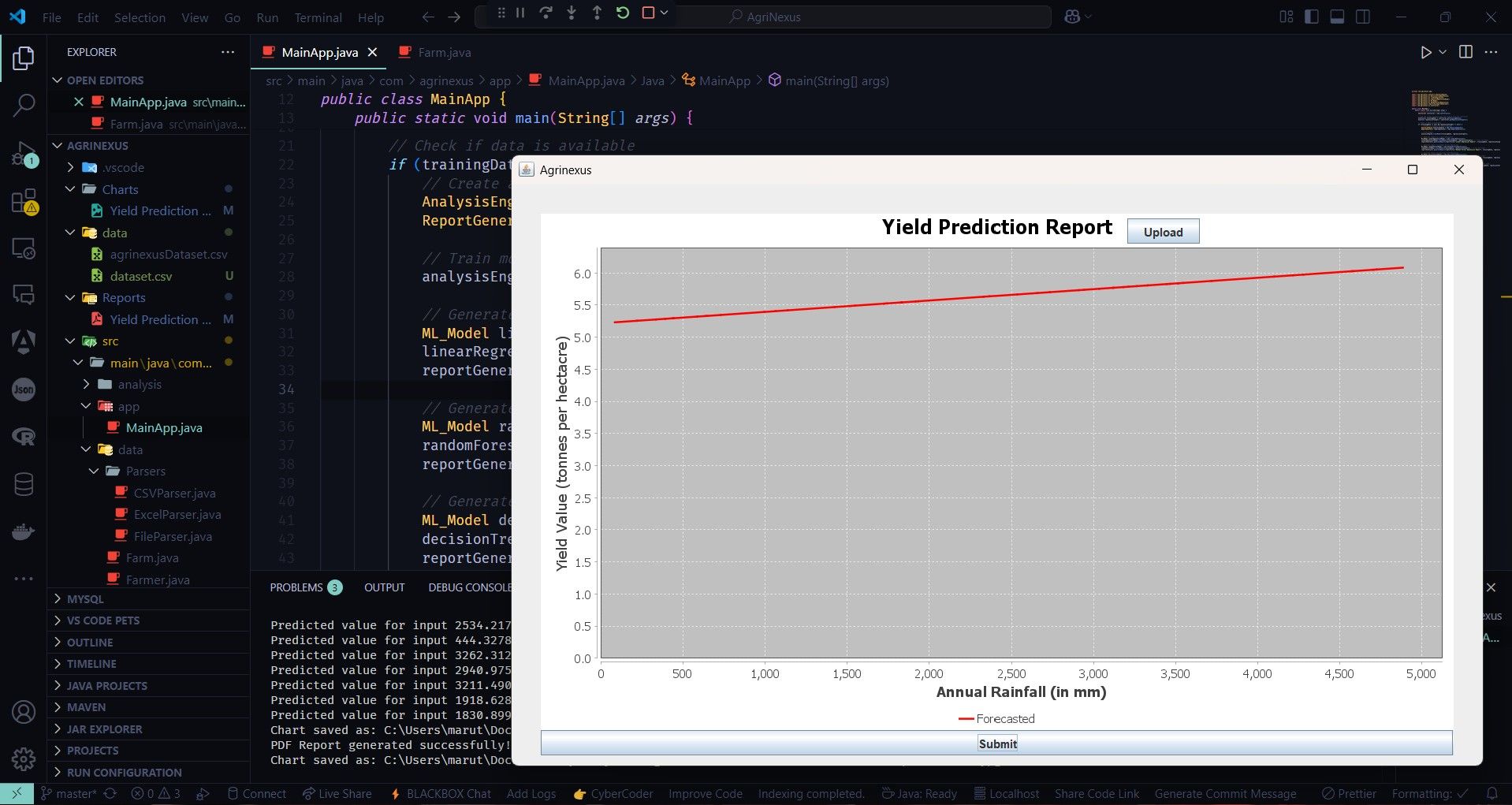Viewport: 1512px width, 805px height.
Task: Expand the analysis folder
Action: (139, 385)
